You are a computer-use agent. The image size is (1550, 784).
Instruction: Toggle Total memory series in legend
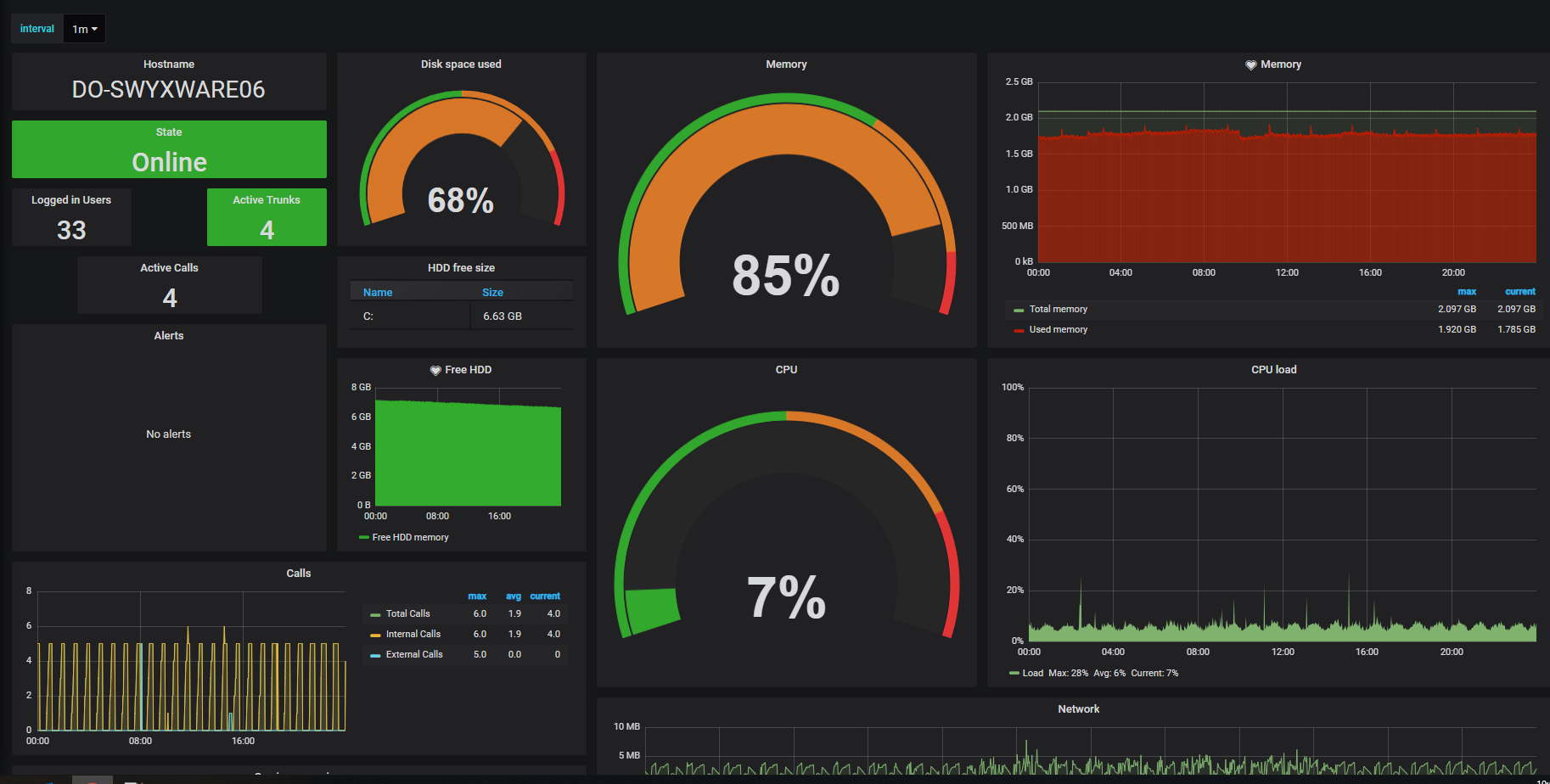click(x=1058, y=309)
